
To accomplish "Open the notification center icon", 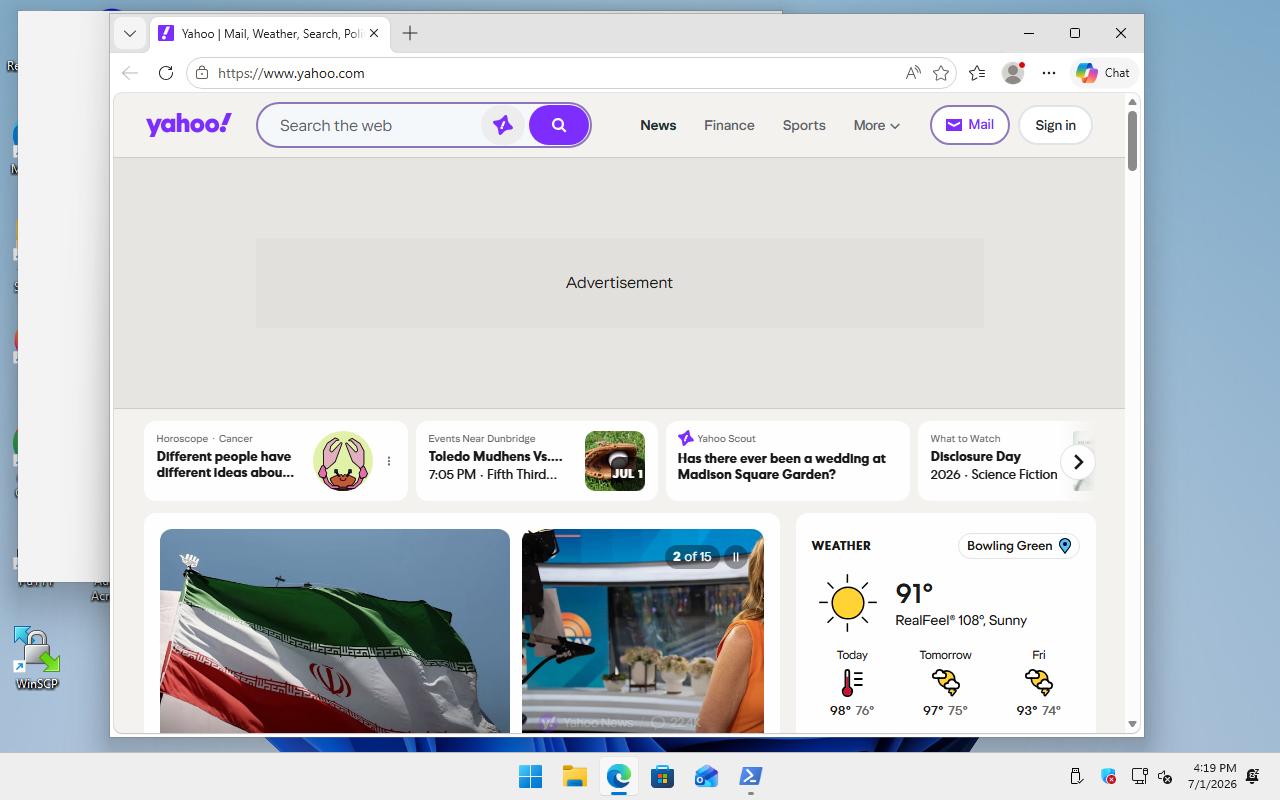I will [1253, 776].
